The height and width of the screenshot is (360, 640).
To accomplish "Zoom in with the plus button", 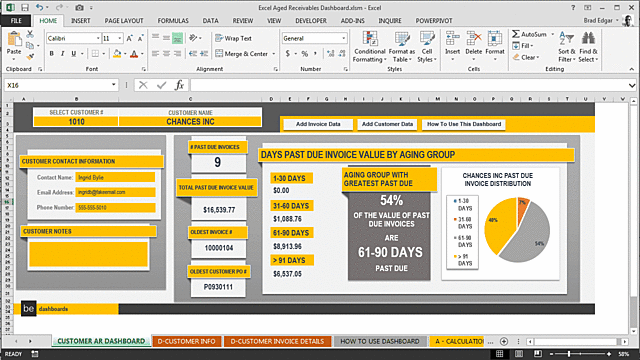I will [x=609, y=354].
